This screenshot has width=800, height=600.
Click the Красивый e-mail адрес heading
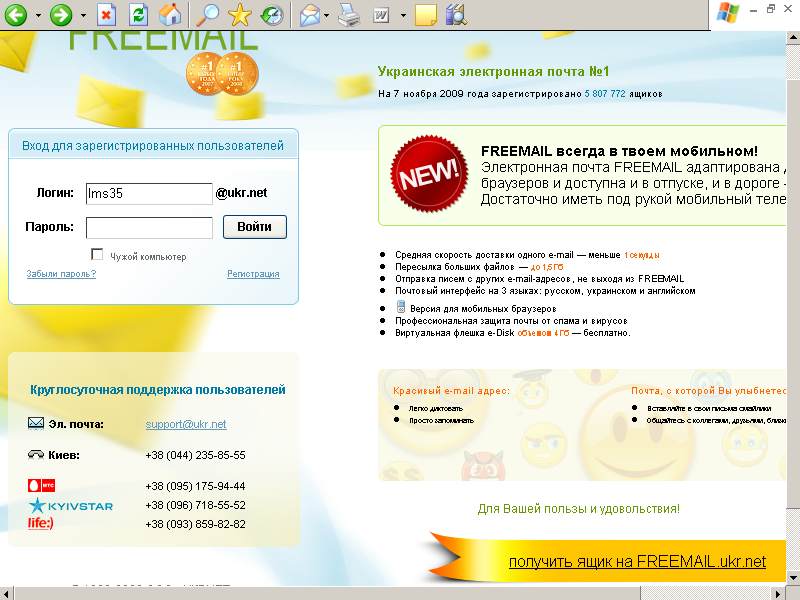[x=451, y=391]
